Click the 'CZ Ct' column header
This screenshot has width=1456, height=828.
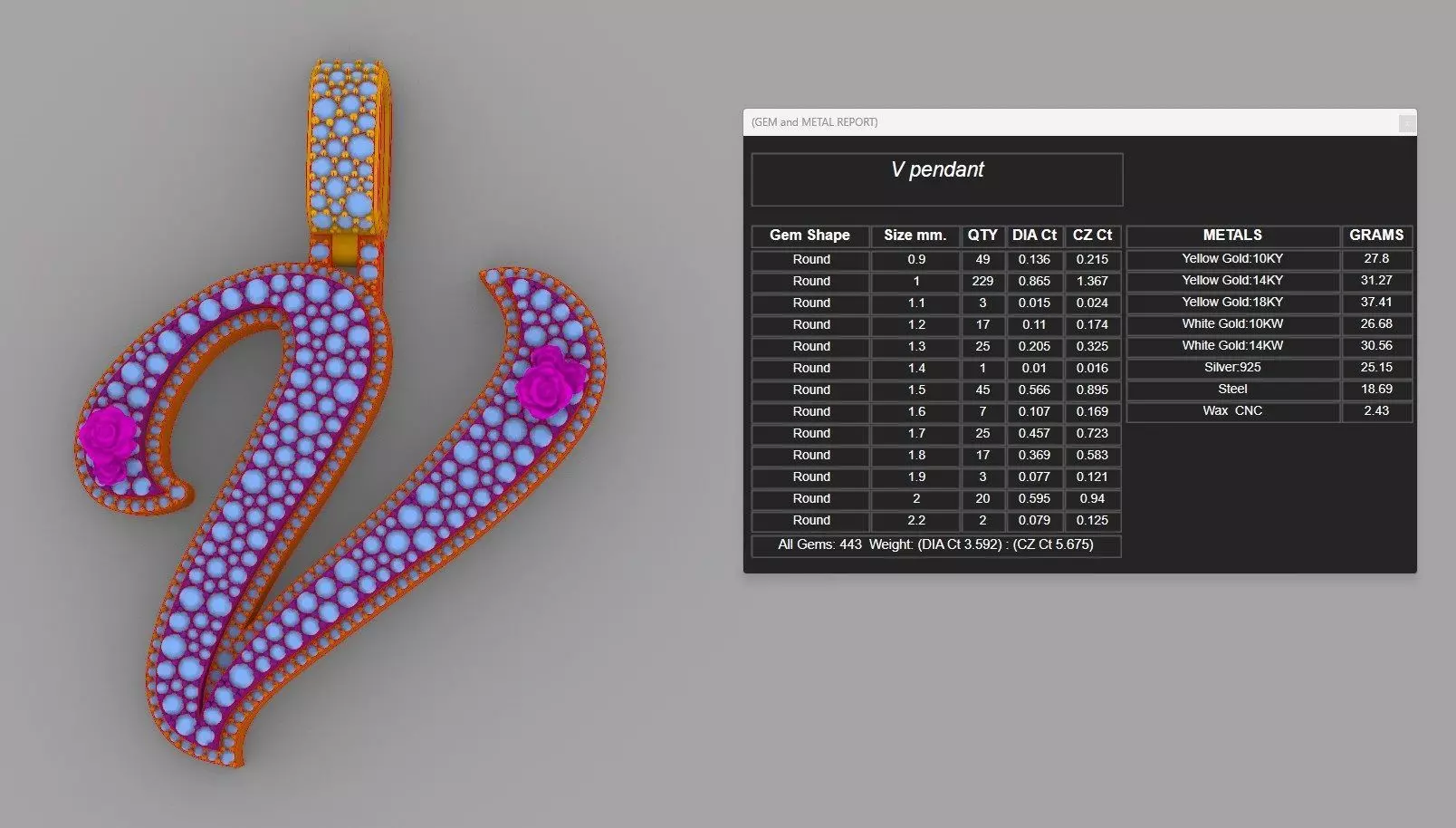point(1093,236)
